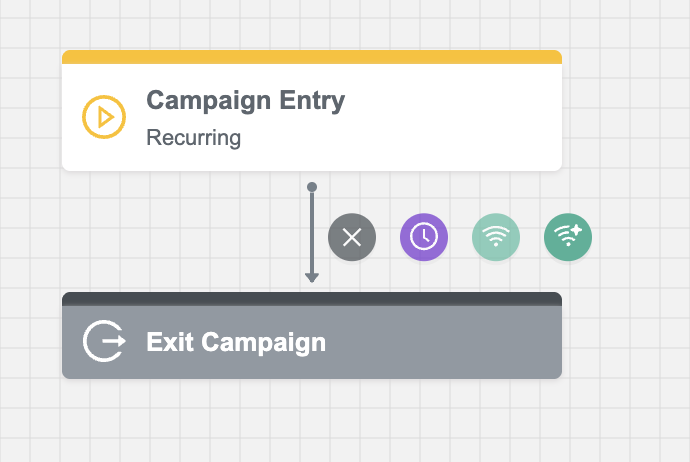
Task: Click the dark top strip of Exit Campaign
Action: click(312, 298)
